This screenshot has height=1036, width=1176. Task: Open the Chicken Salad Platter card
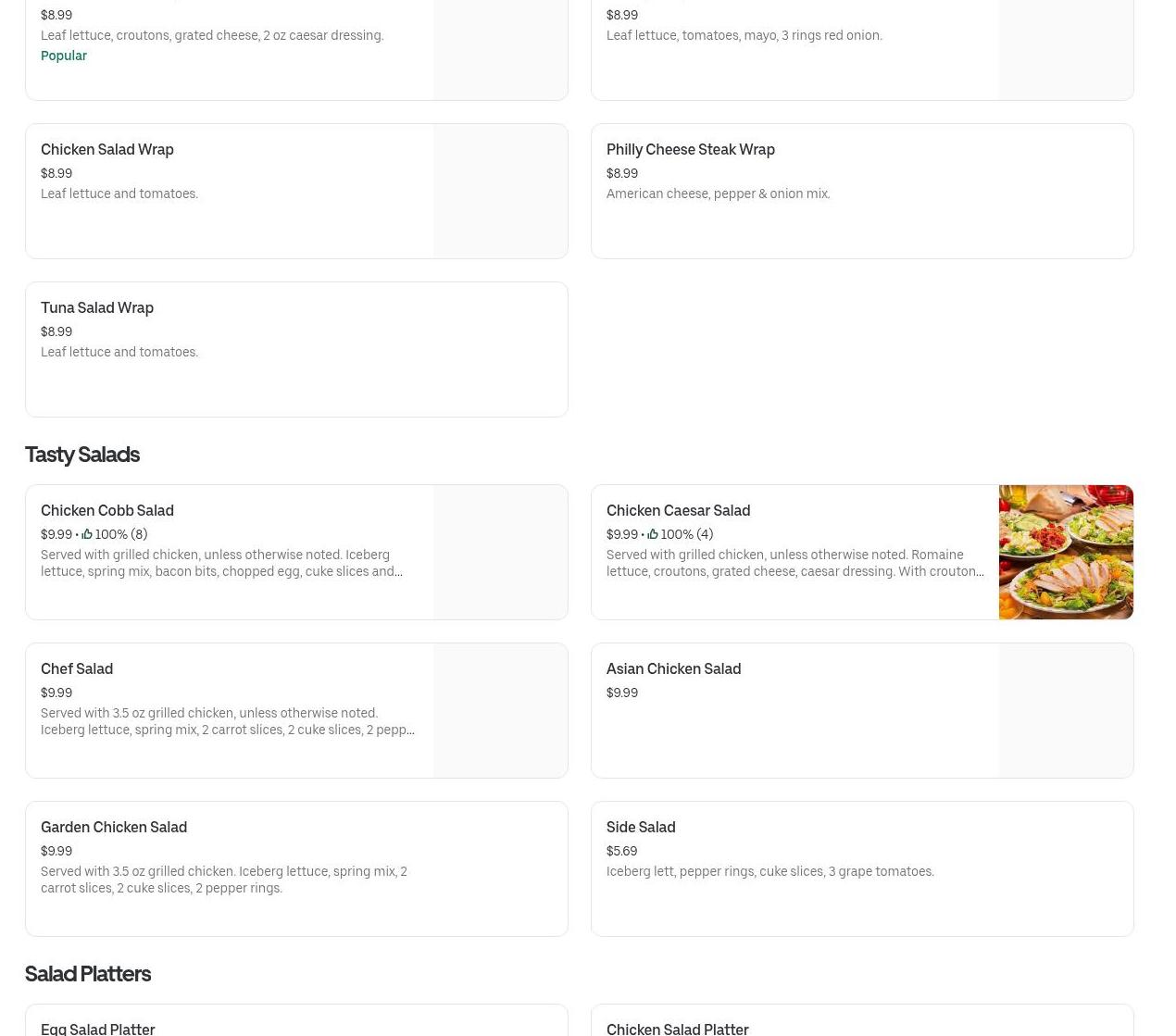point(862,1020)
